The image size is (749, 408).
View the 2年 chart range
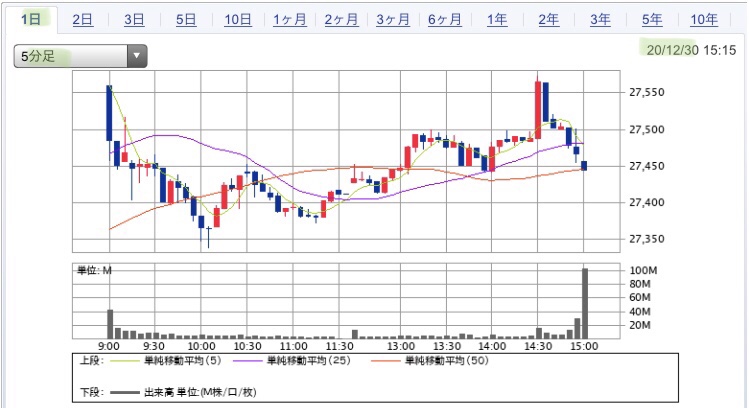548,20
